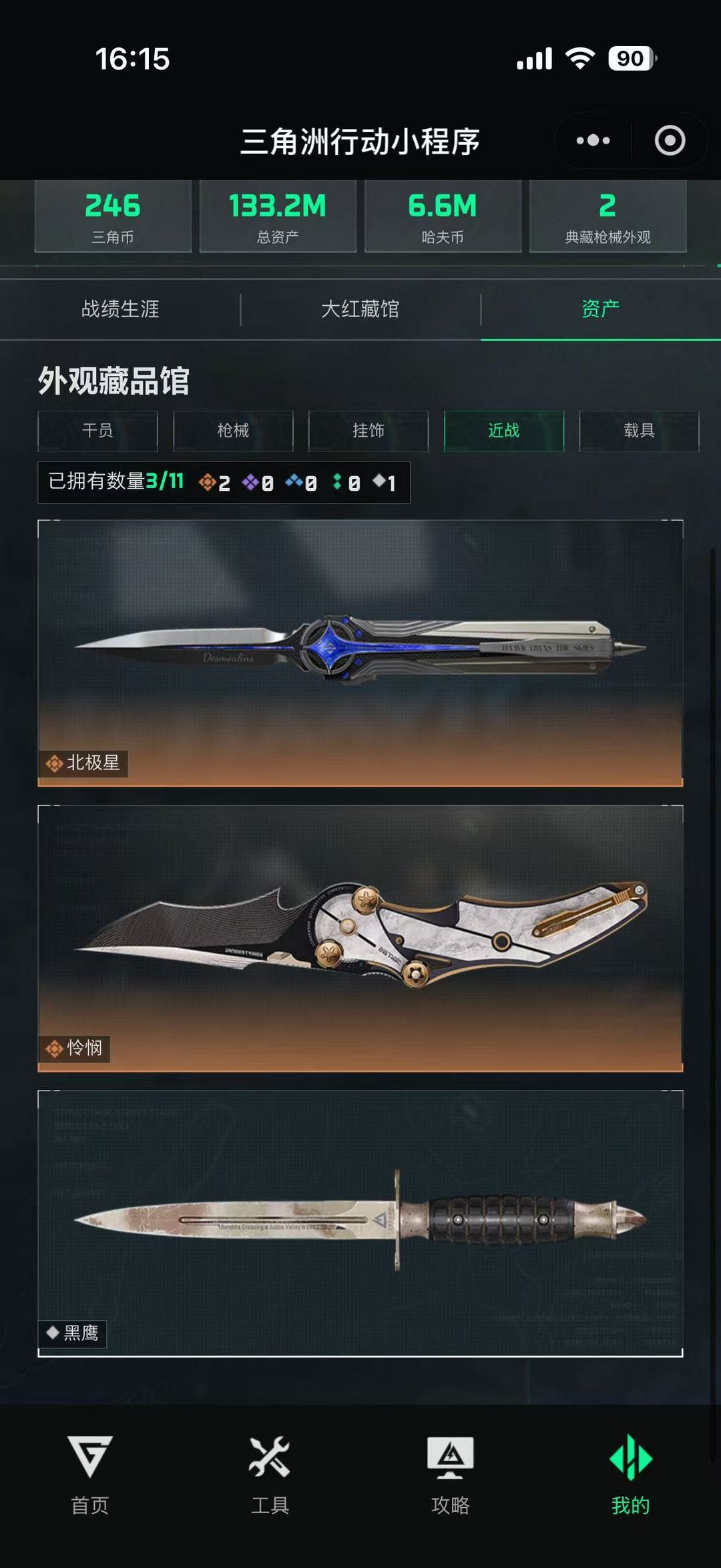721x1568 pixels.
Task: Open the 北极星 knife skin card
Action: (360, 653)
